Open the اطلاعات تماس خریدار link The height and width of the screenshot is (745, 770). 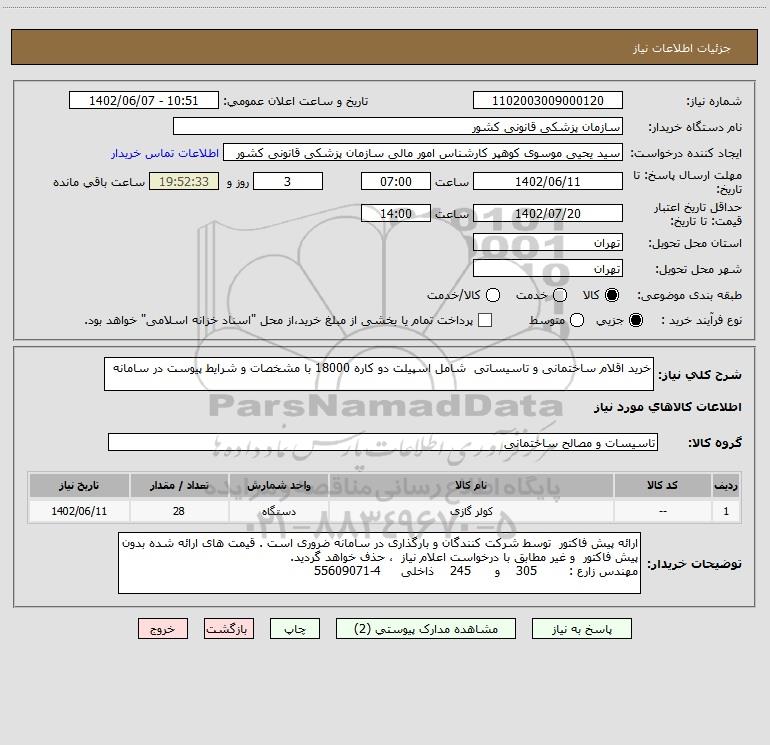165,153
